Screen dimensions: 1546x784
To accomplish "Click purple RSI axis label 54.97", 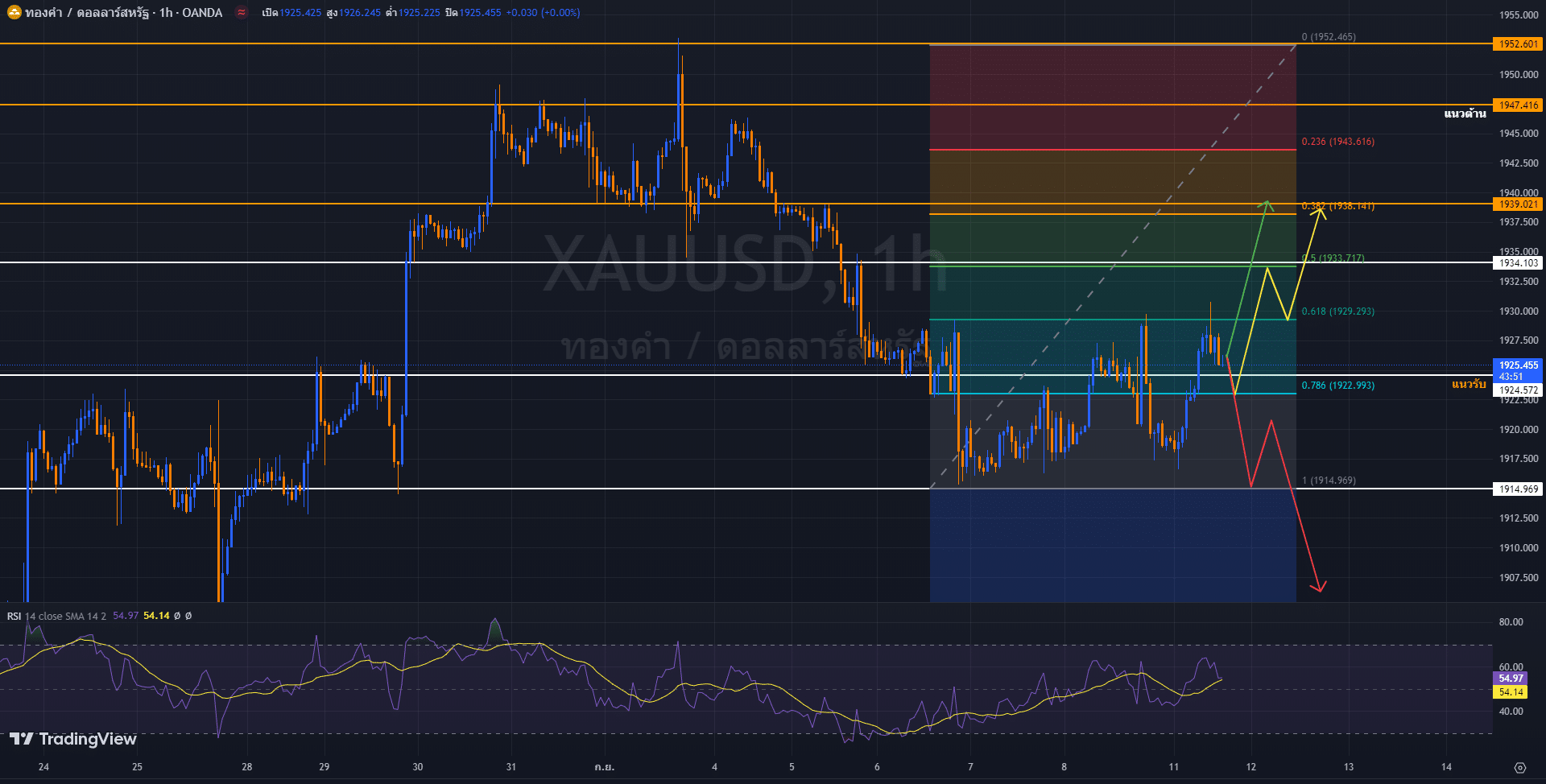I will coord(1511,679).
